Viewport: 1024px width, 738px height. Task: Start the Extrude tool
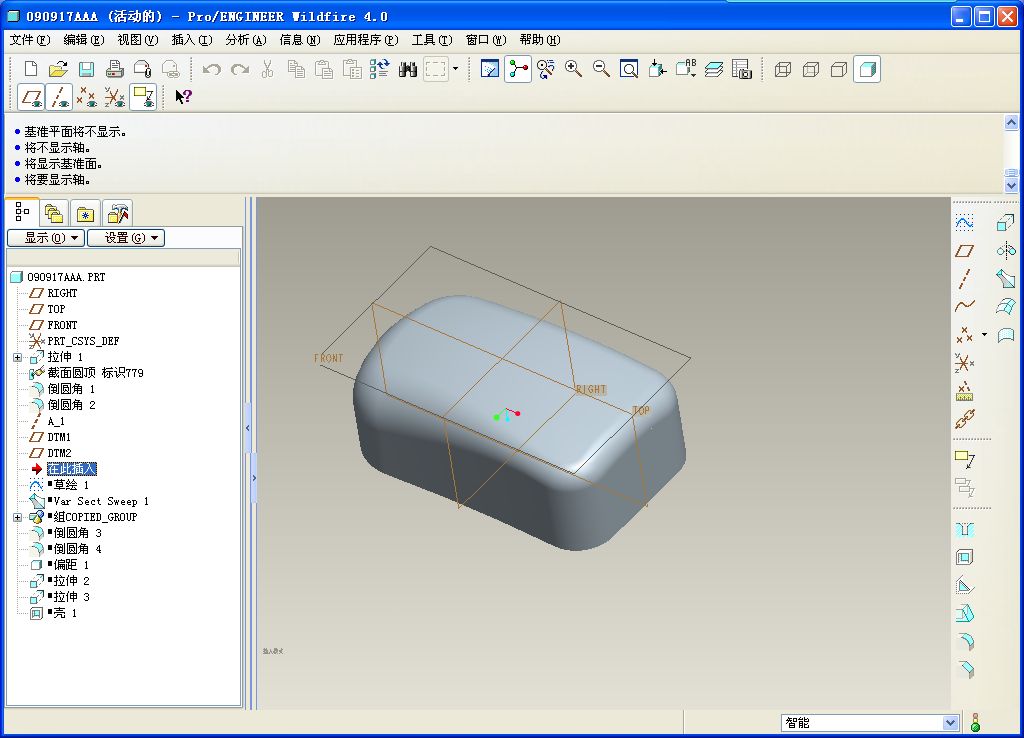pyautogui.click(x=1006, y=223)
